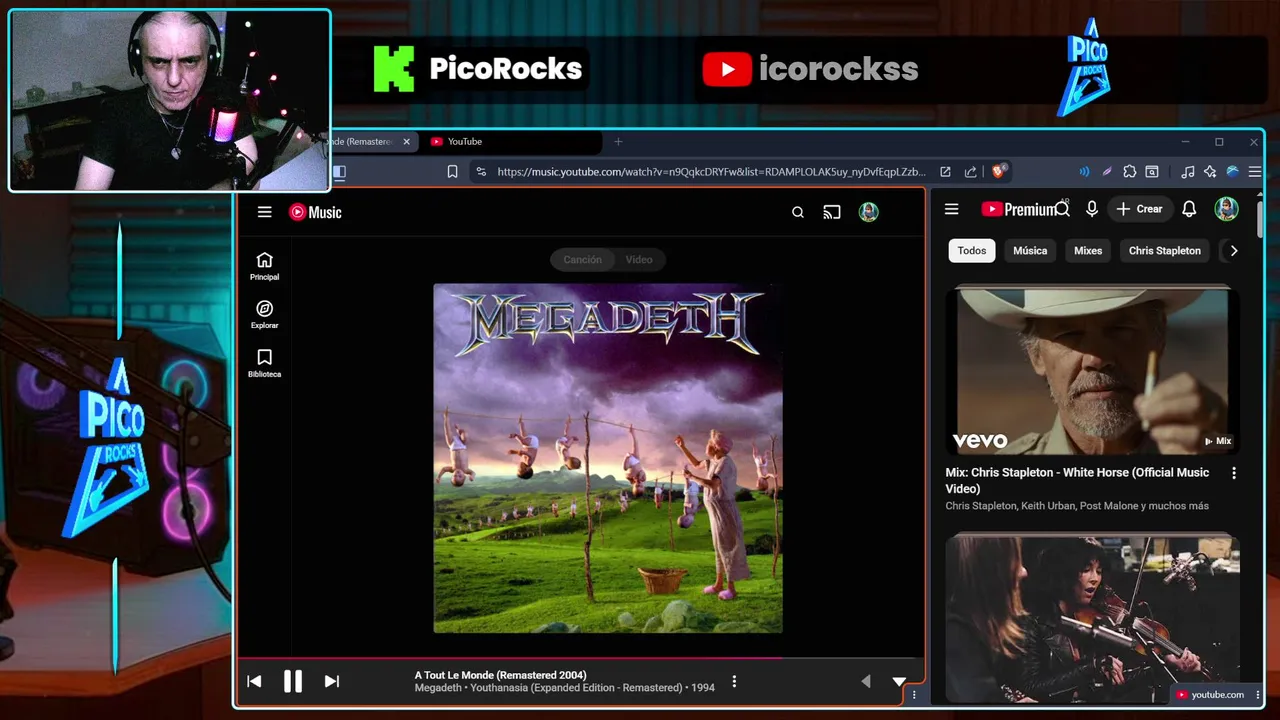Switch to Video mode
The height and width of the screenshot is (720, 1280).
(x=639, y=259)
